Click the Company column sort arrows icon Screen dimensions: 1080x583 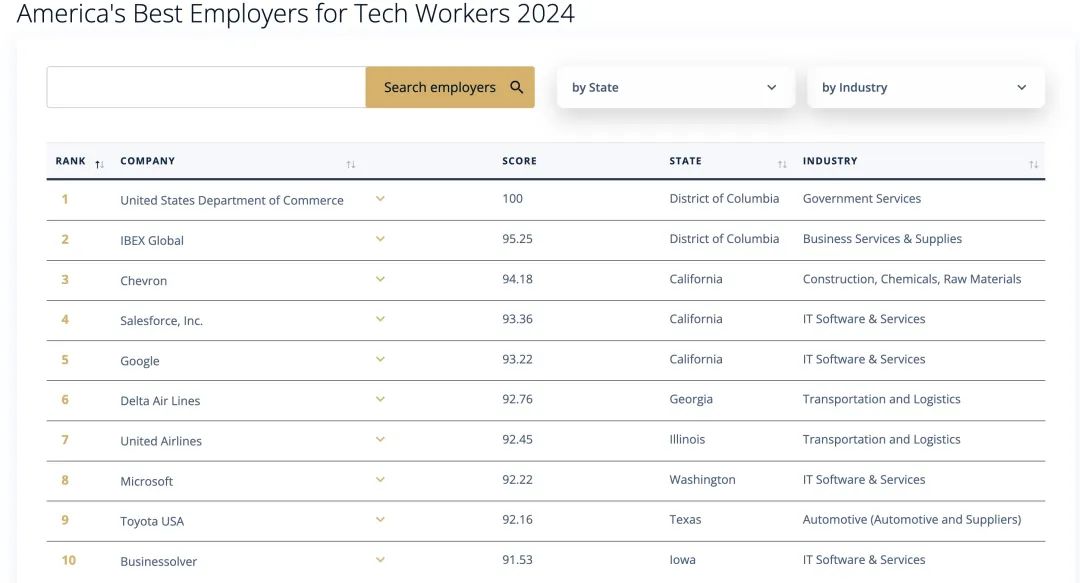[351, 164]
